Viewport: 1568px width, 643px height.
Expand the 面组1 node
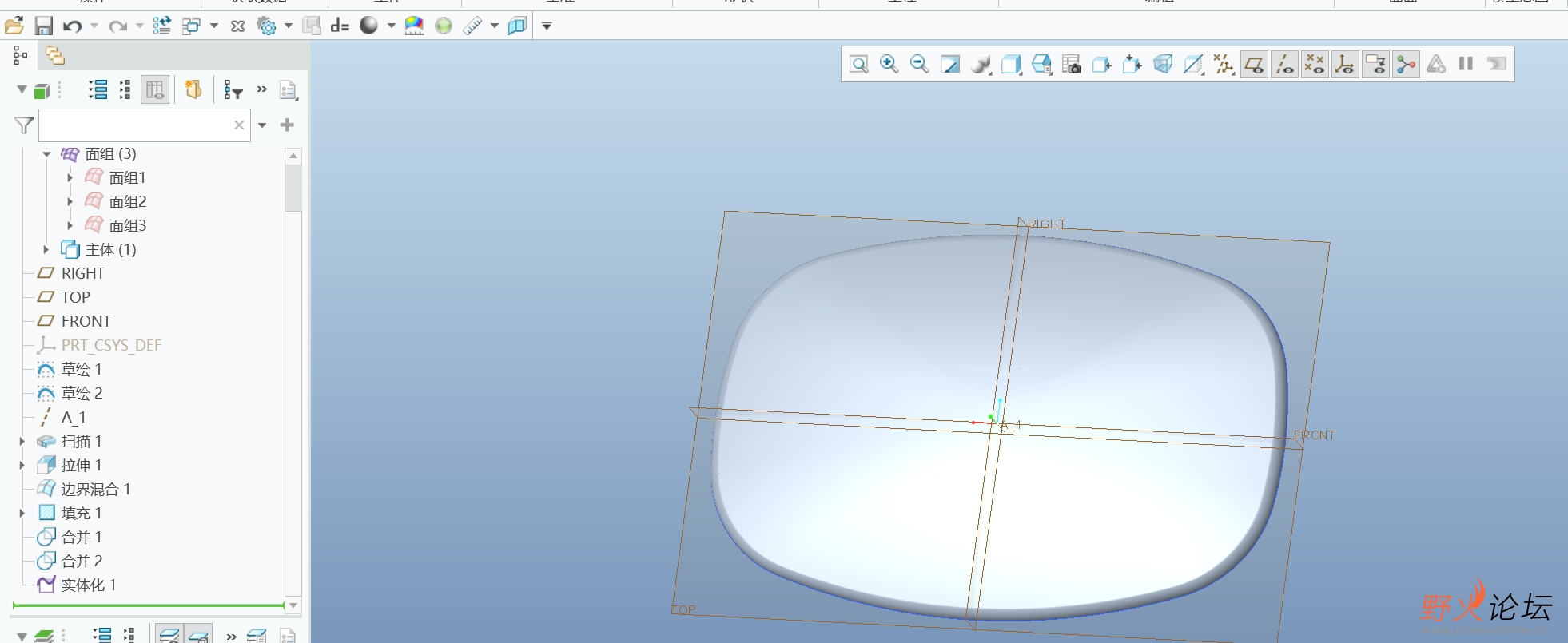(70, 178)
